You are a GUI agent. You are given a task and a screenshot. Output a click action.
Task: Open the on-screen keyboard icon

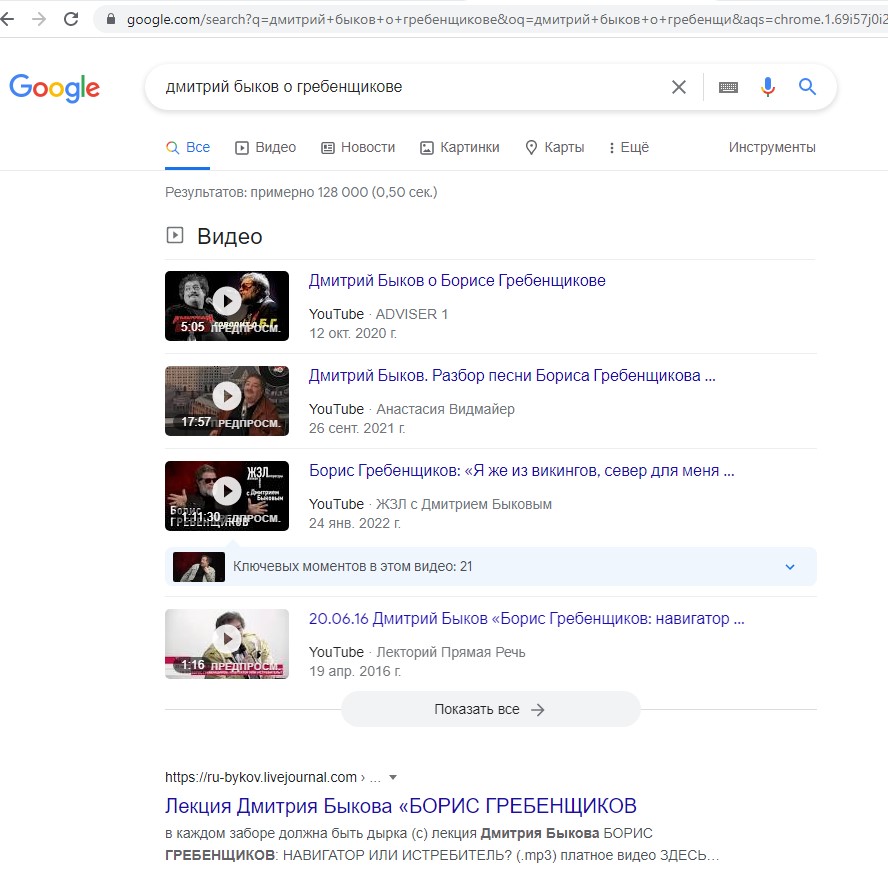tap(728, 87)
